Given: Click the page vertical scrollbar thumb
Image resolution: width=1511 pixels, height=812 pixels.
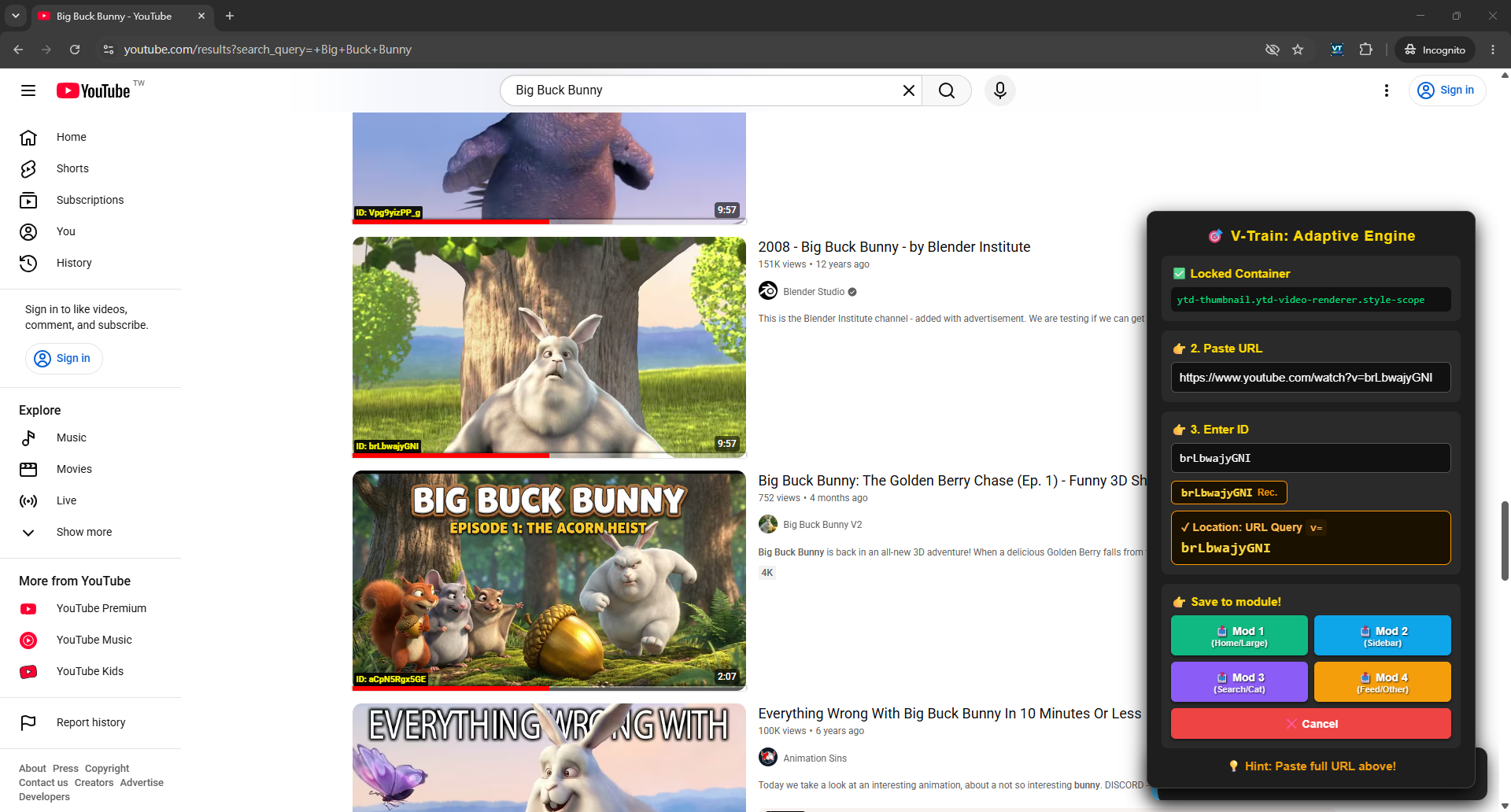Looking at the screenshot, I should (1505, 541).
